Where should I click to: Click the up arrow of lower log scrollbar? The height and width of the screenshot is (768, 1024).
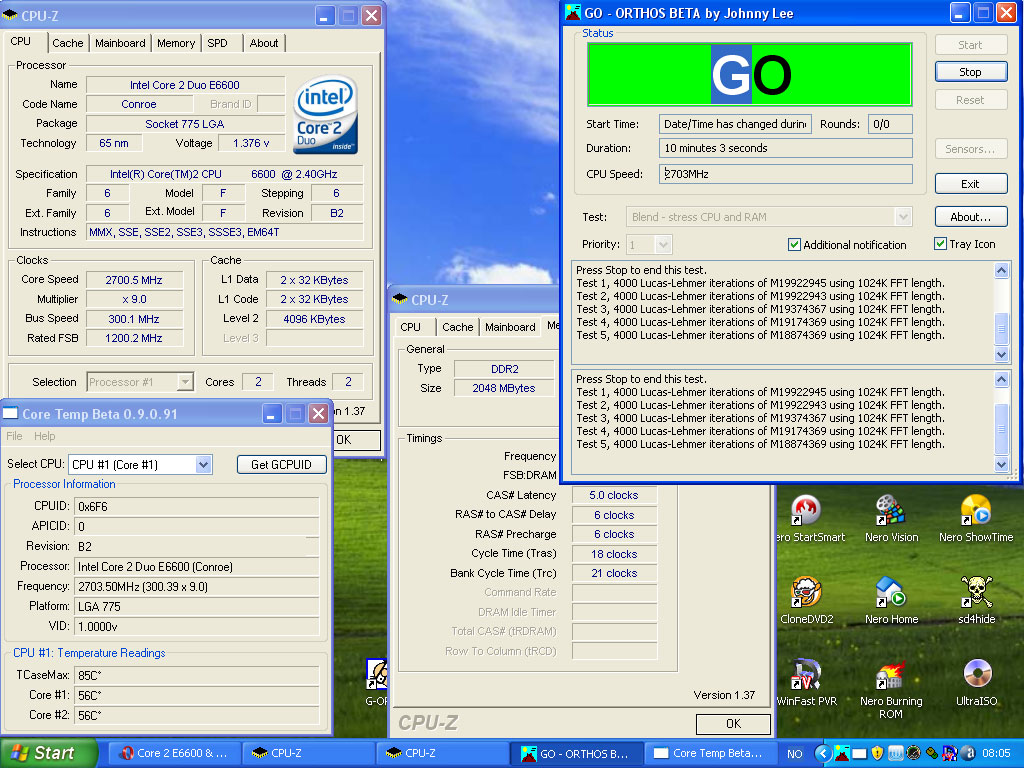(1001, 379)
